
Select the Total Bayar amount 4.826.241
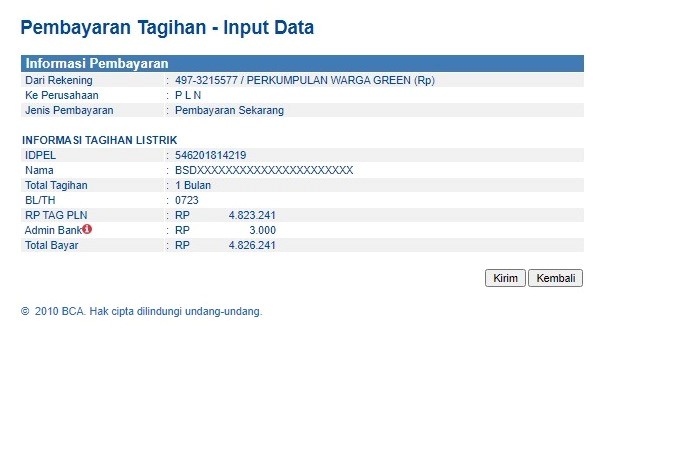pyautogui.click(x=252, y=245)
